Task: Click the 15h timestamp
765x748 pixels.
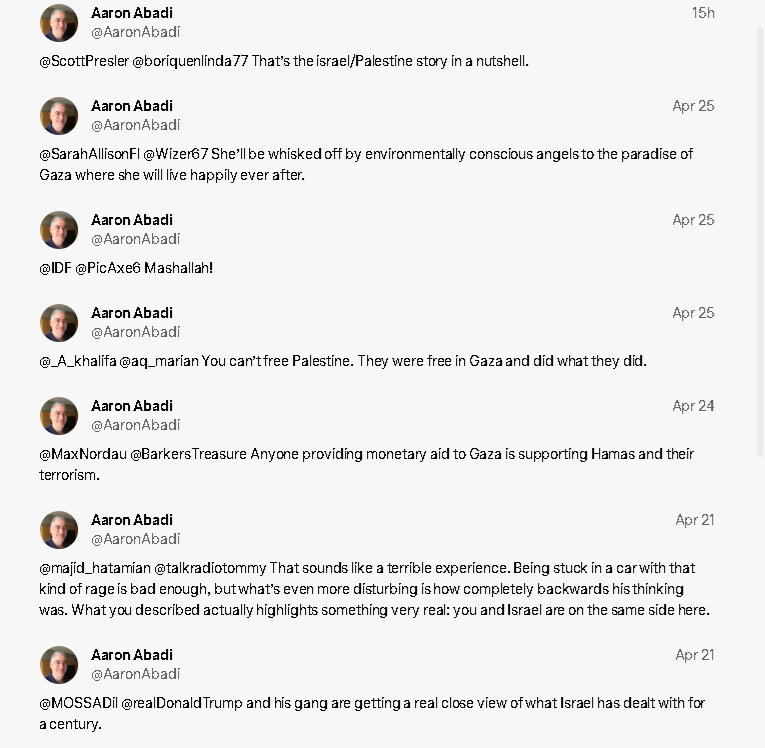Action: coord(703,13)
